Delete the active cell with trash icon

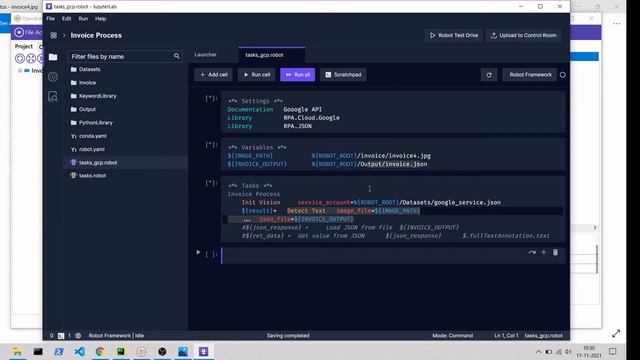coord(555,253)
